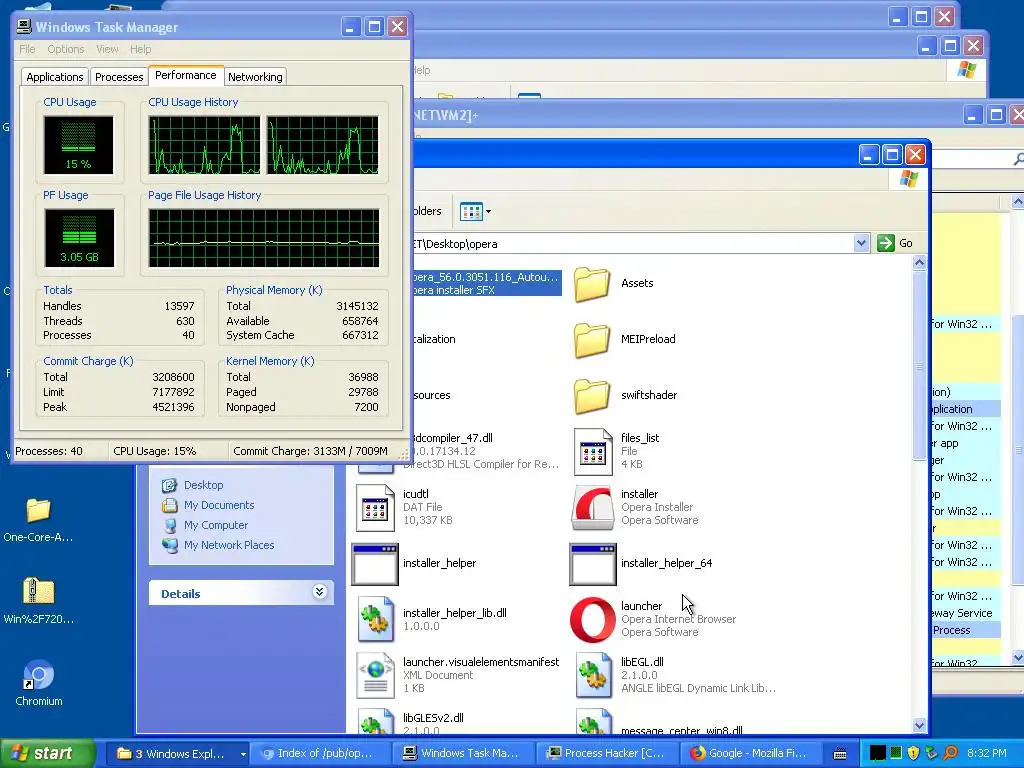Open Task Manager Options menu
This screenshot has width=1024, height=768.
(x=65, y=49)
